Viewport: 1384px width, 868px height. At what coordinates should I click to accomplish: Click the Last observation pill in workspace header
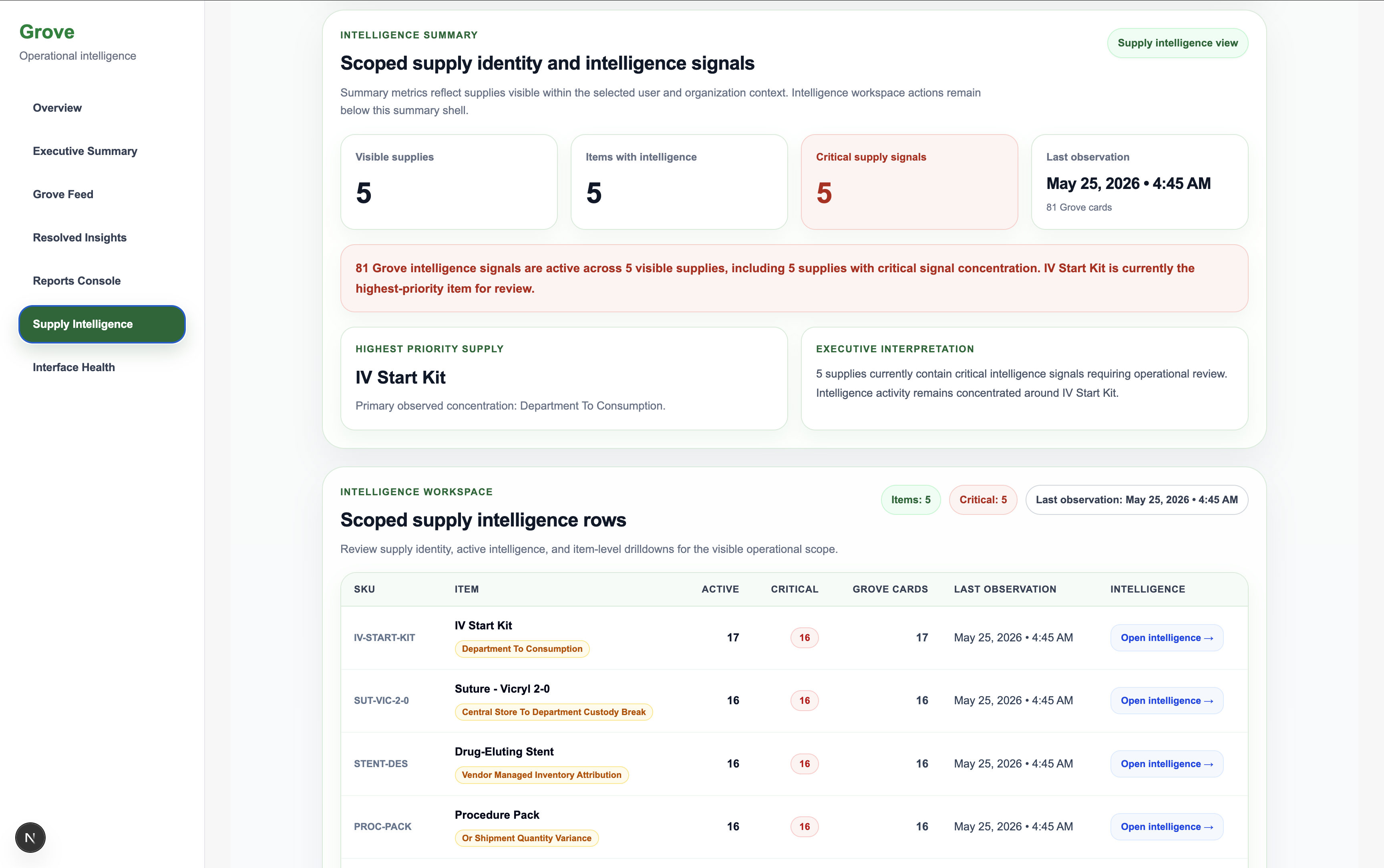pos(1137,500)
